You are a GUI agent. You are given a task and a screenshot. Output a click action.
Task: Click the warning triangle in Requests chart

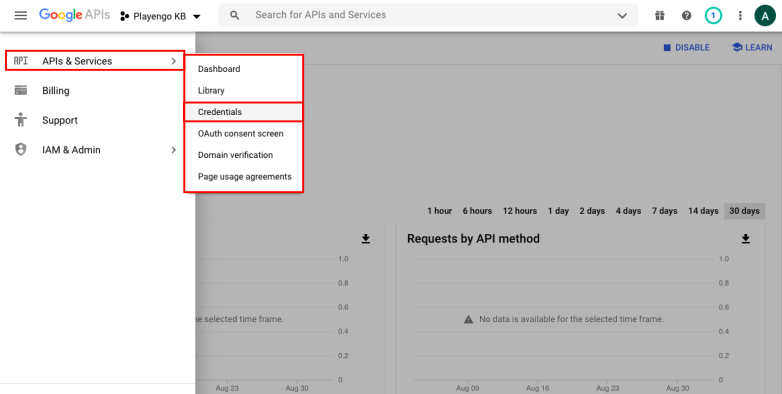pyautogui.click(x=468, y=319)
